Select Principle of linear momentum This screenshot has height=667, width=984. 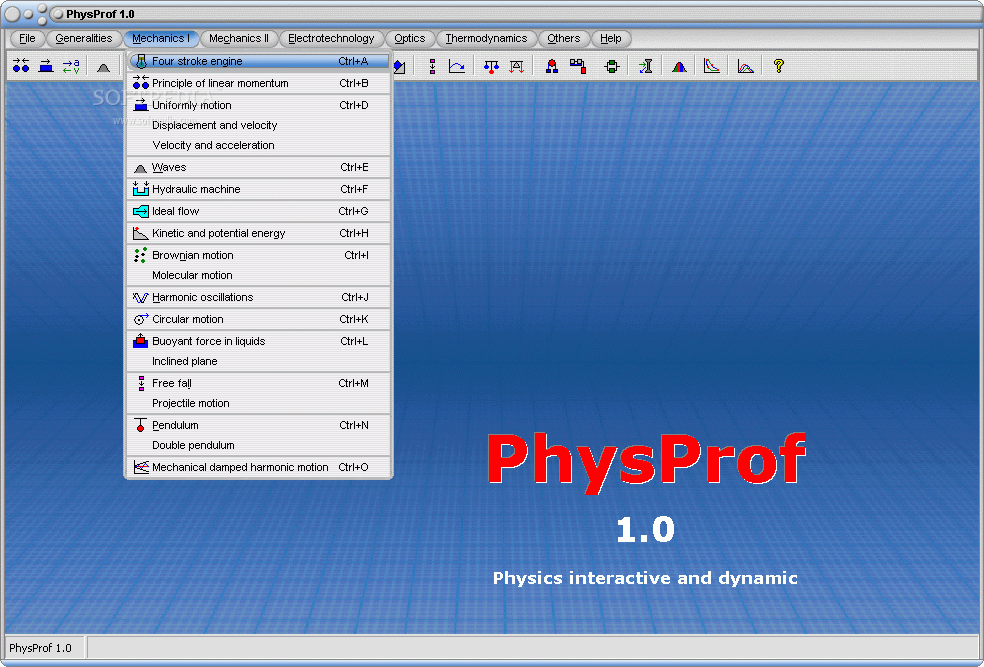pyautogui.click(x=259, y=83)
